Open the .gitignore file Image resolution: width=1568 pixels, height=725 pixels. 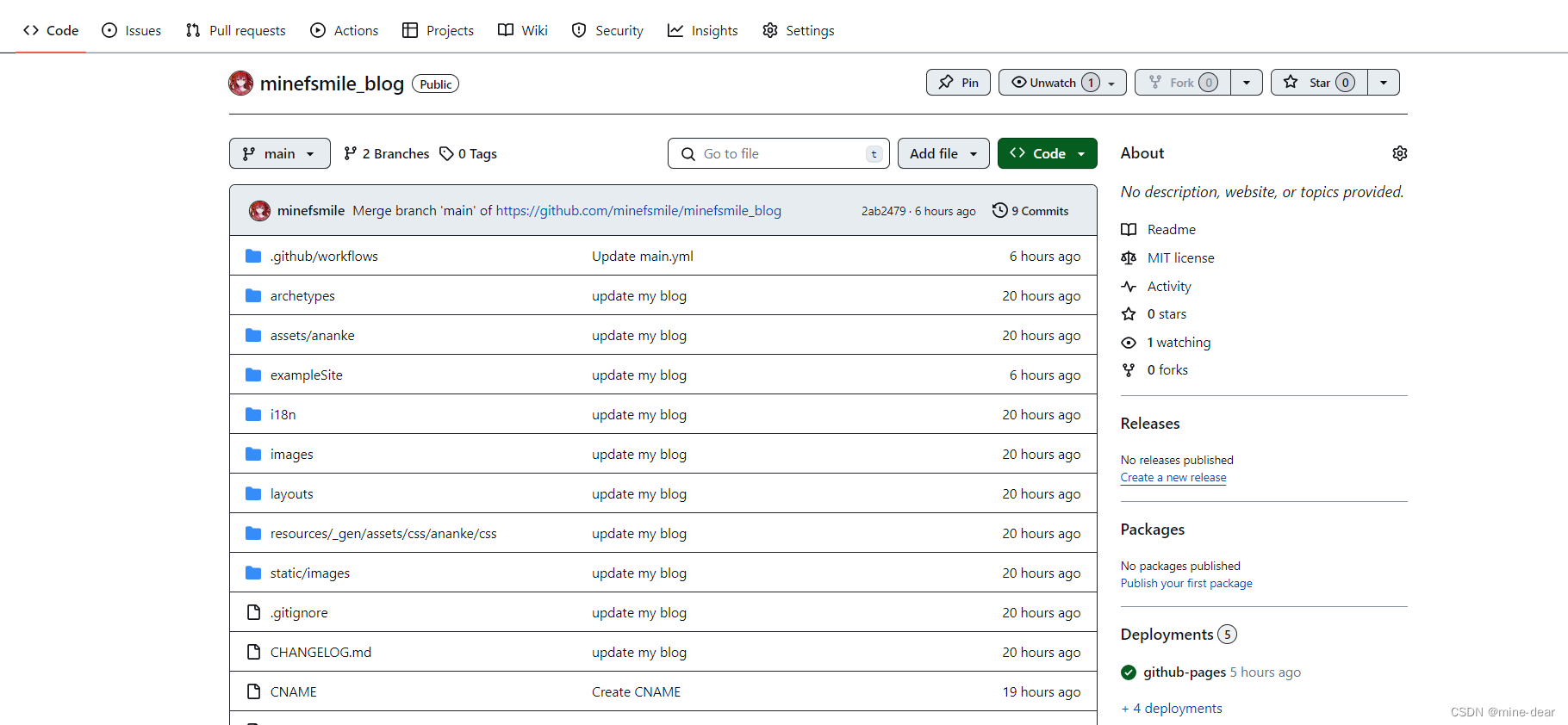[x=299, y=612]
